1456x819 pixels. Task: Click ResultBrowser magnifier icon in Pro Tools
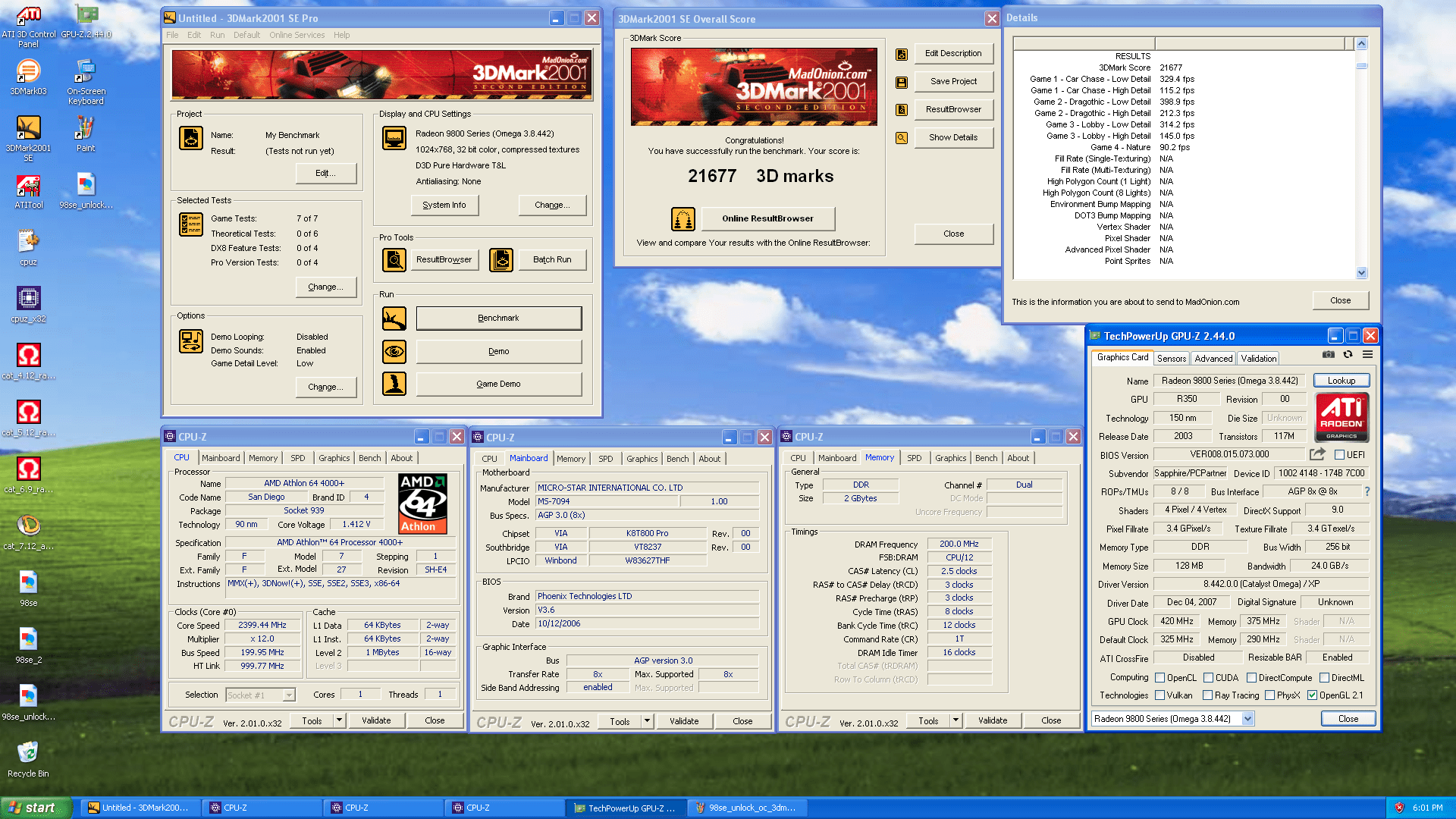[394, 260]
